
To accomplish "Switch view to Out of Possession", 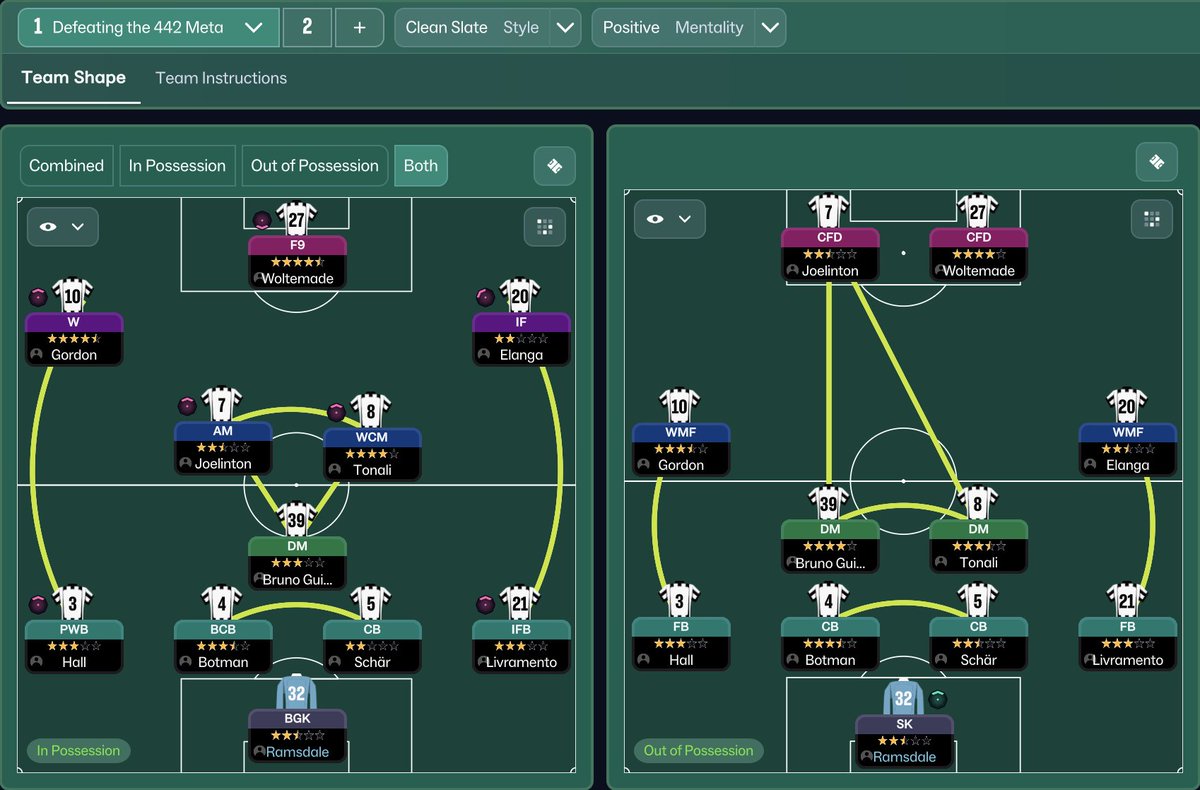I will point(314,166).
